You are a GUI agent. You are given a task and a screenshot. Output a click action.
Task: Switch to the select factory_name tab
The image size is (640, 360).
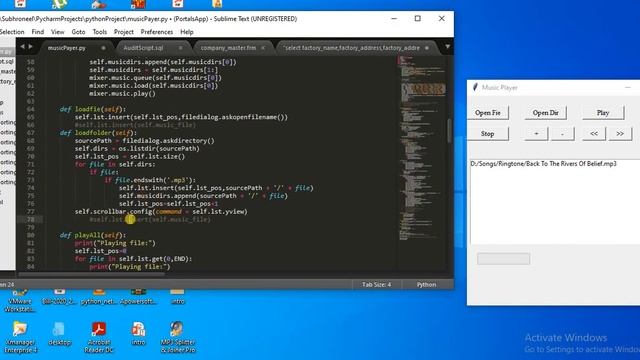(x=351, y=48)
